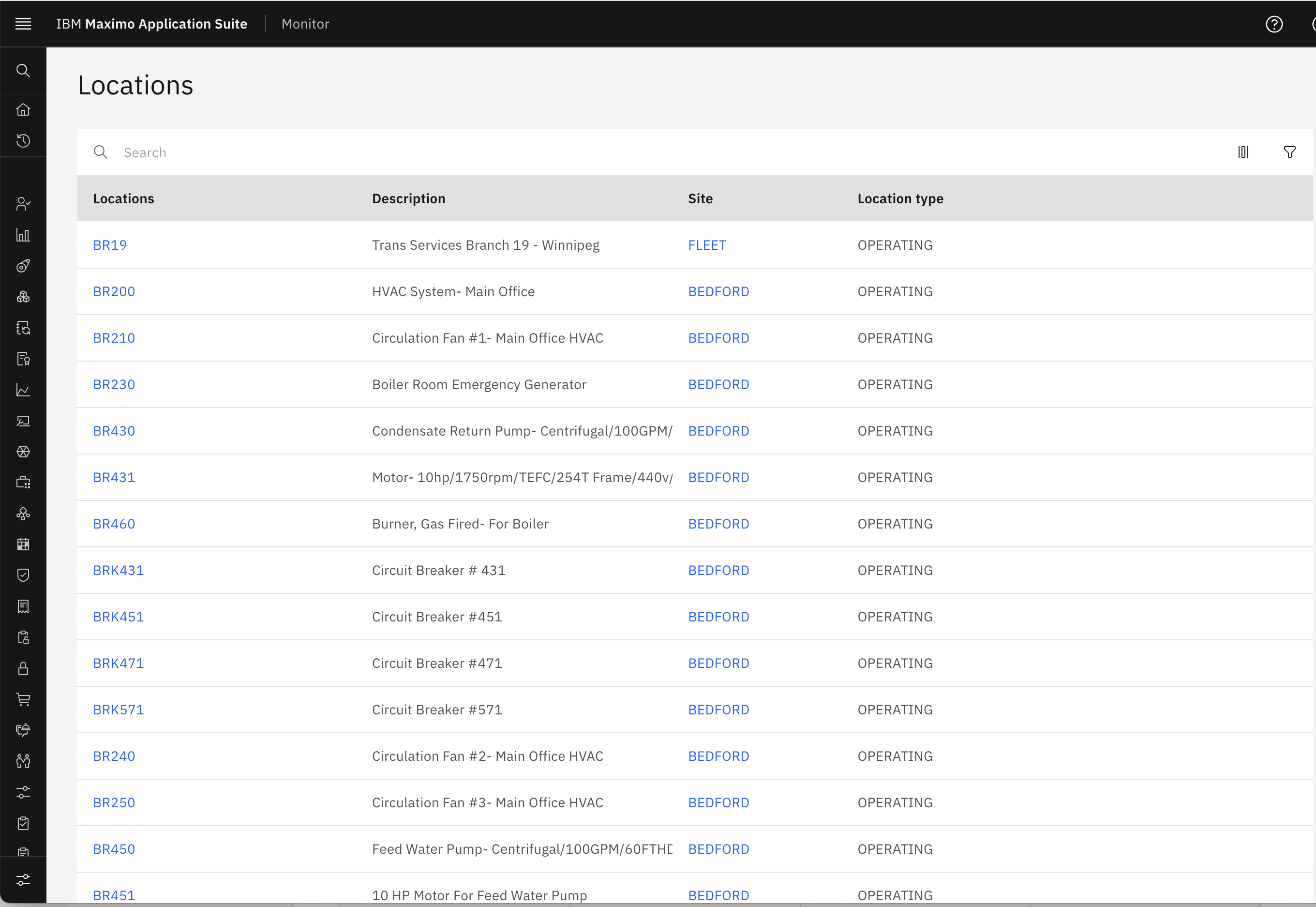Open the document with certificate ribbon icon
Viewport: 1316px width, 907px height.
click(x=23, y=359)
